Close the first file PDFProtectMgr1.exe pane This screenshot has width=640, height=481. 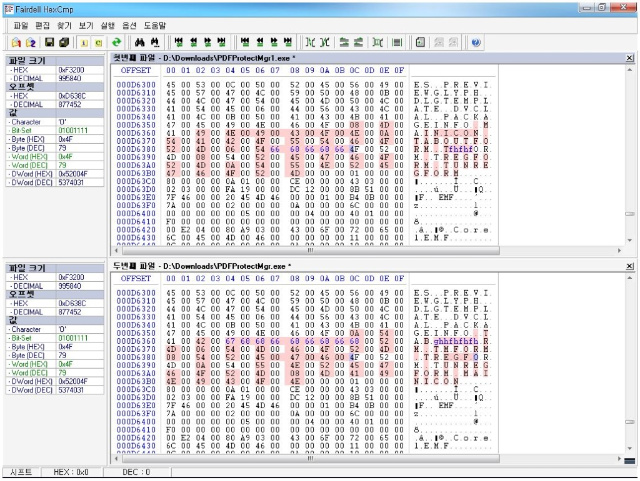coord(630,58)
